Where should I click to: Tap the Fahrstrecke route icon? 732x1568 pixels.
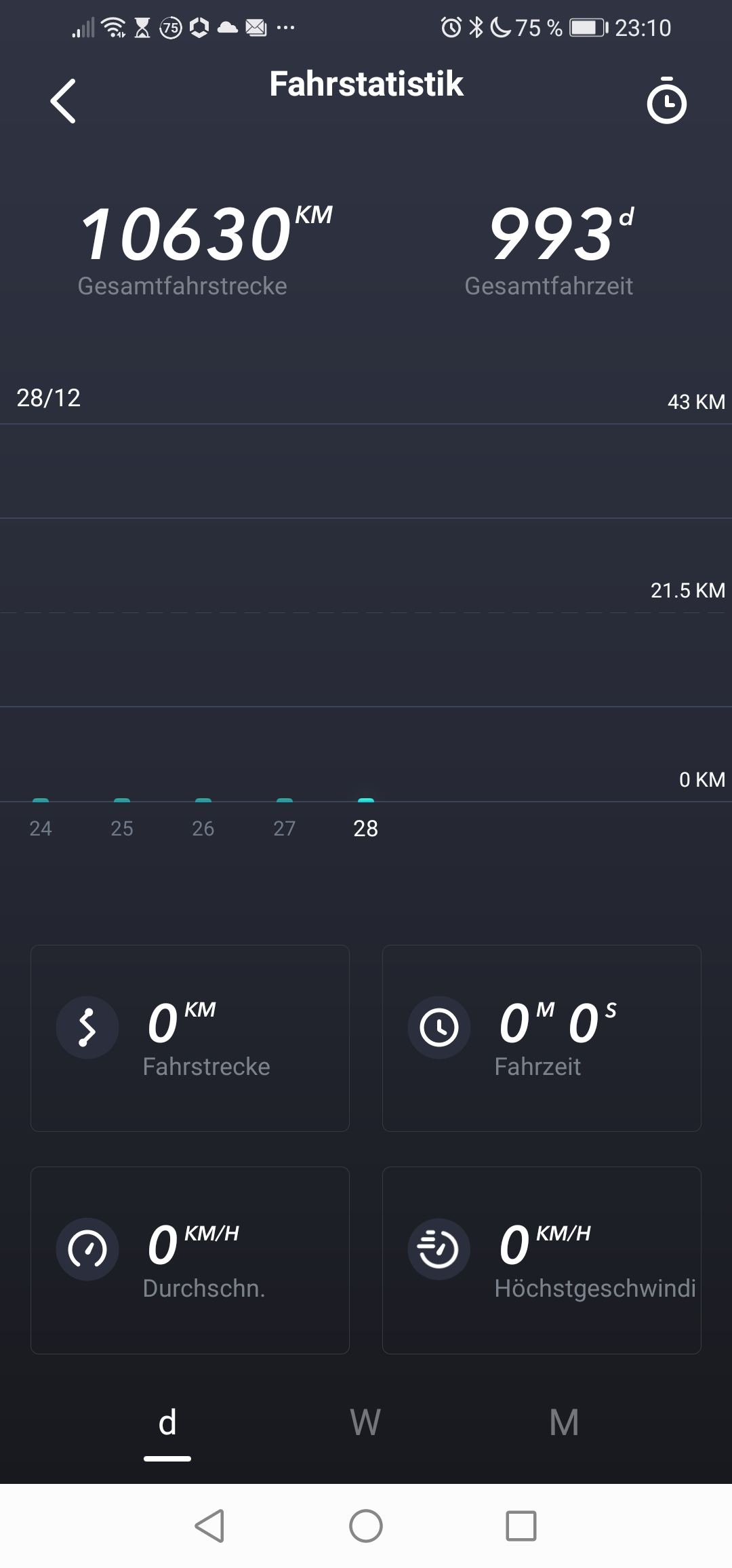(x=87, y=1027)
